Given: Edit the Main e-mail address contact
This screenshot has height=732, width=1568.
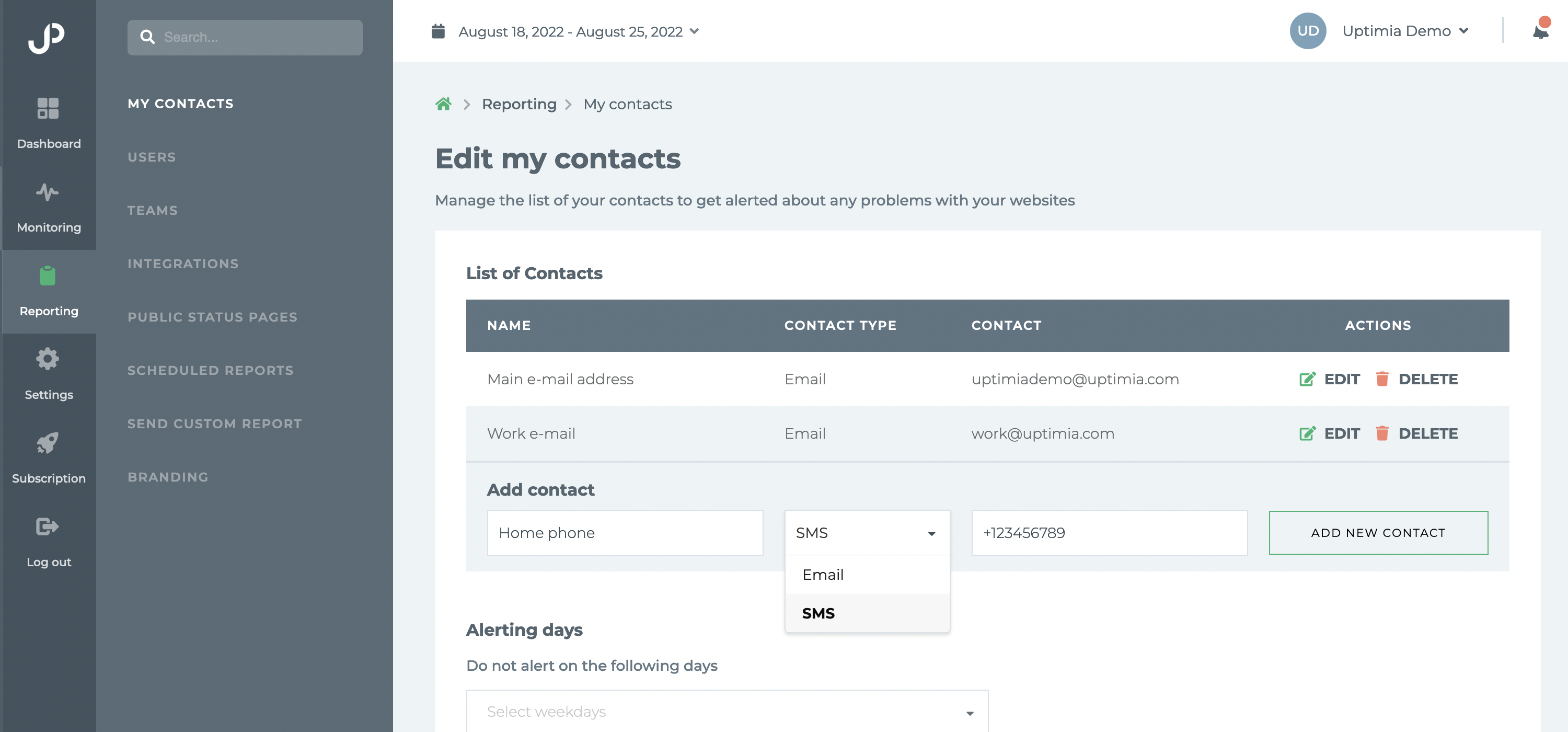Looking at the screenshot, I should 1329,380.
